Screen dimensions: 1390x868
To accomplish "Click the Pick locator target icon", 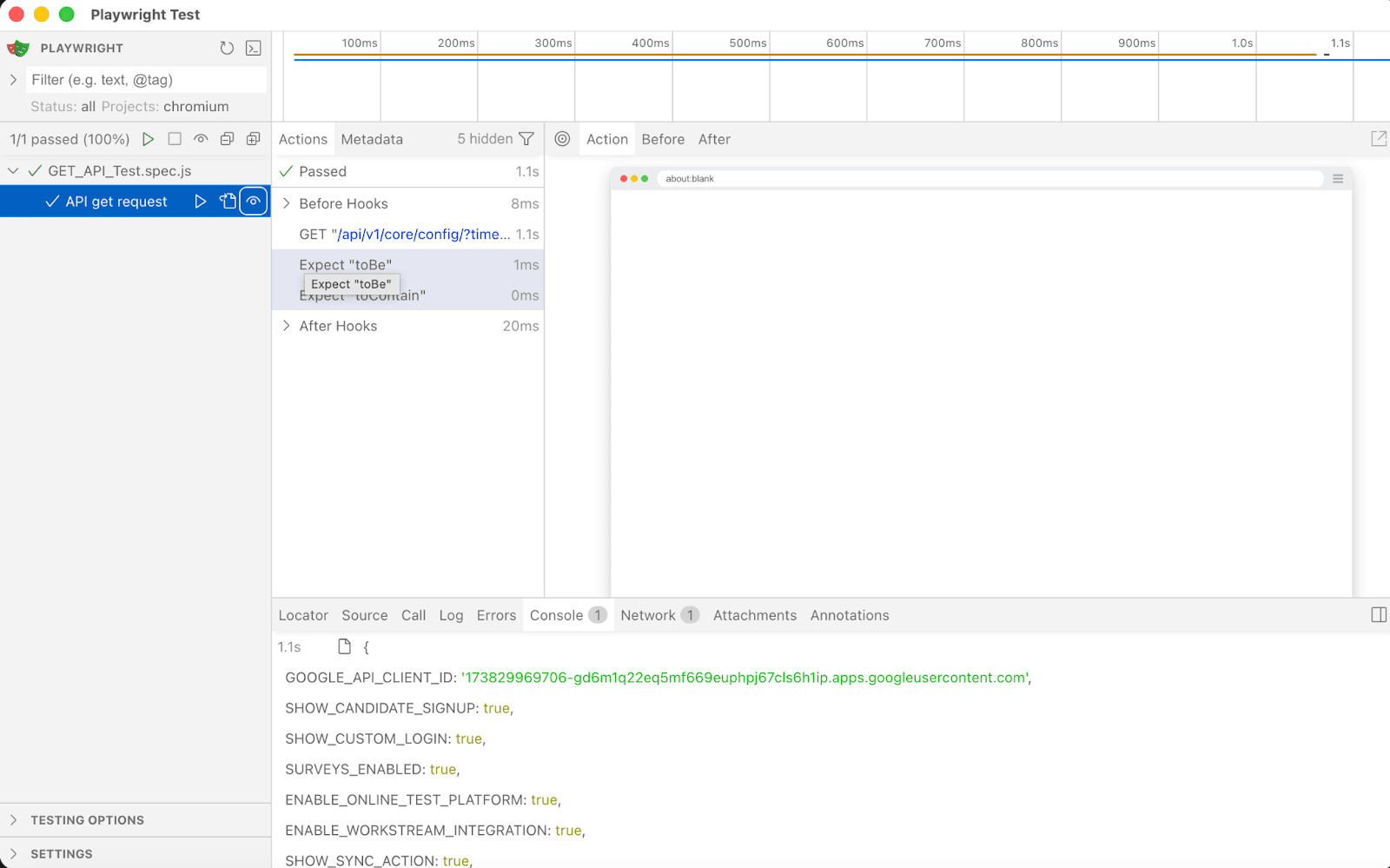I will pyautogui.click(x=563, y=139).
